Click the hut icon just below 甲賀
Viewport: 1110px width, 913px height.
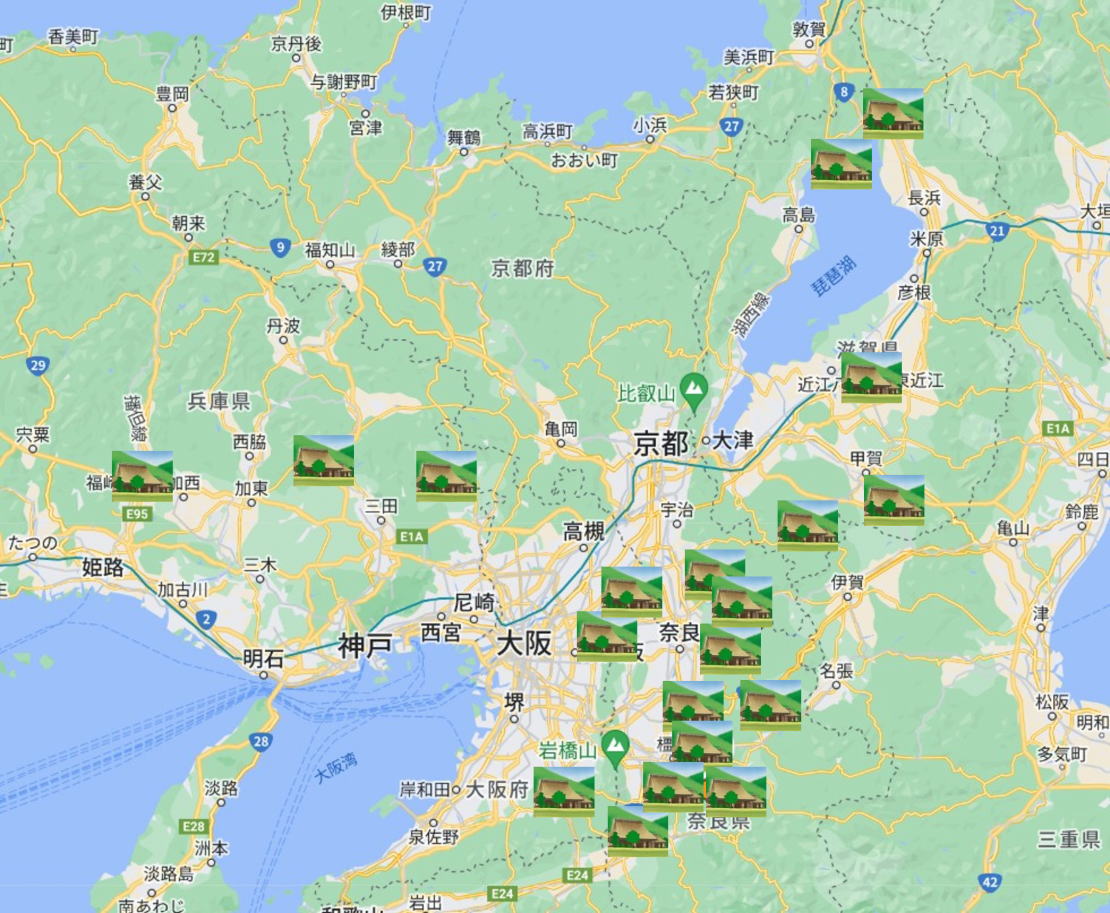[x=893, y=500]
